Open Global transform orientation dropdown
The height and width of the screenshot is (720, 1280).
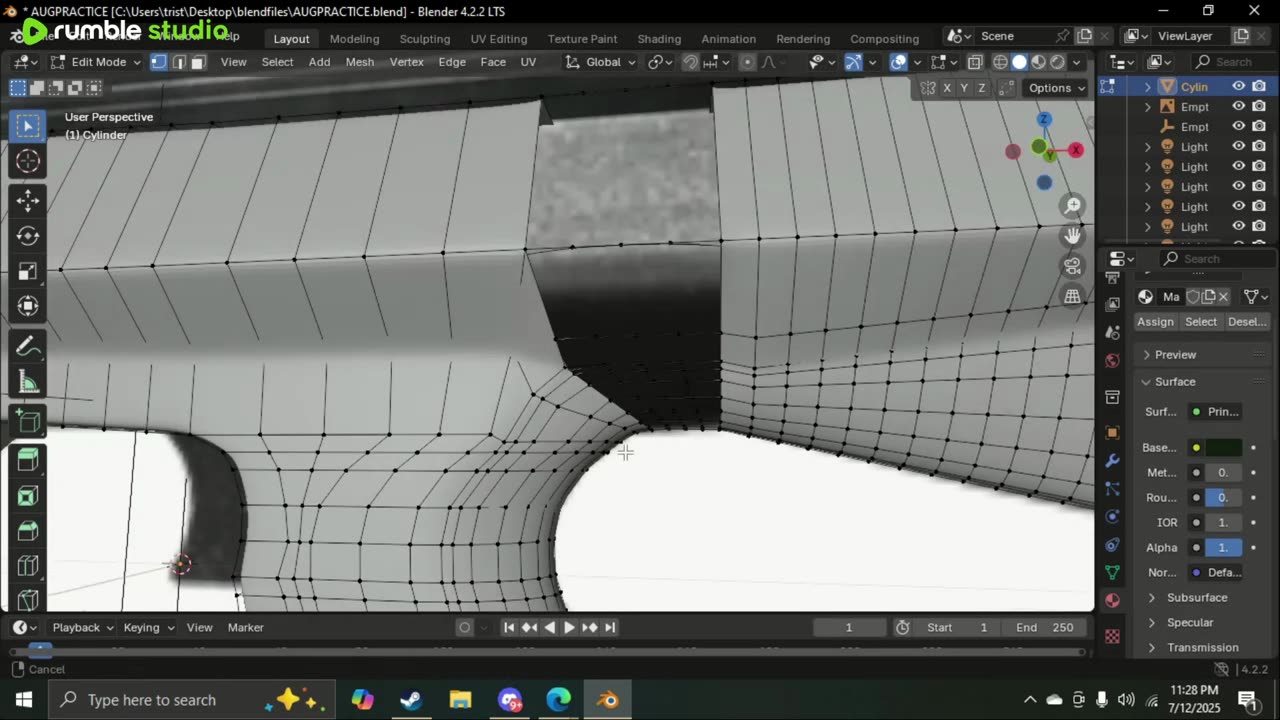[602, 62]
